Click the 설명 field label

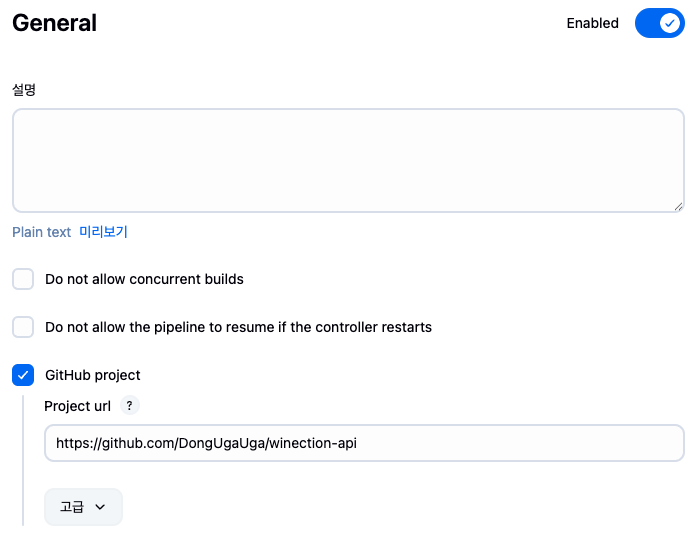(24, 89)
